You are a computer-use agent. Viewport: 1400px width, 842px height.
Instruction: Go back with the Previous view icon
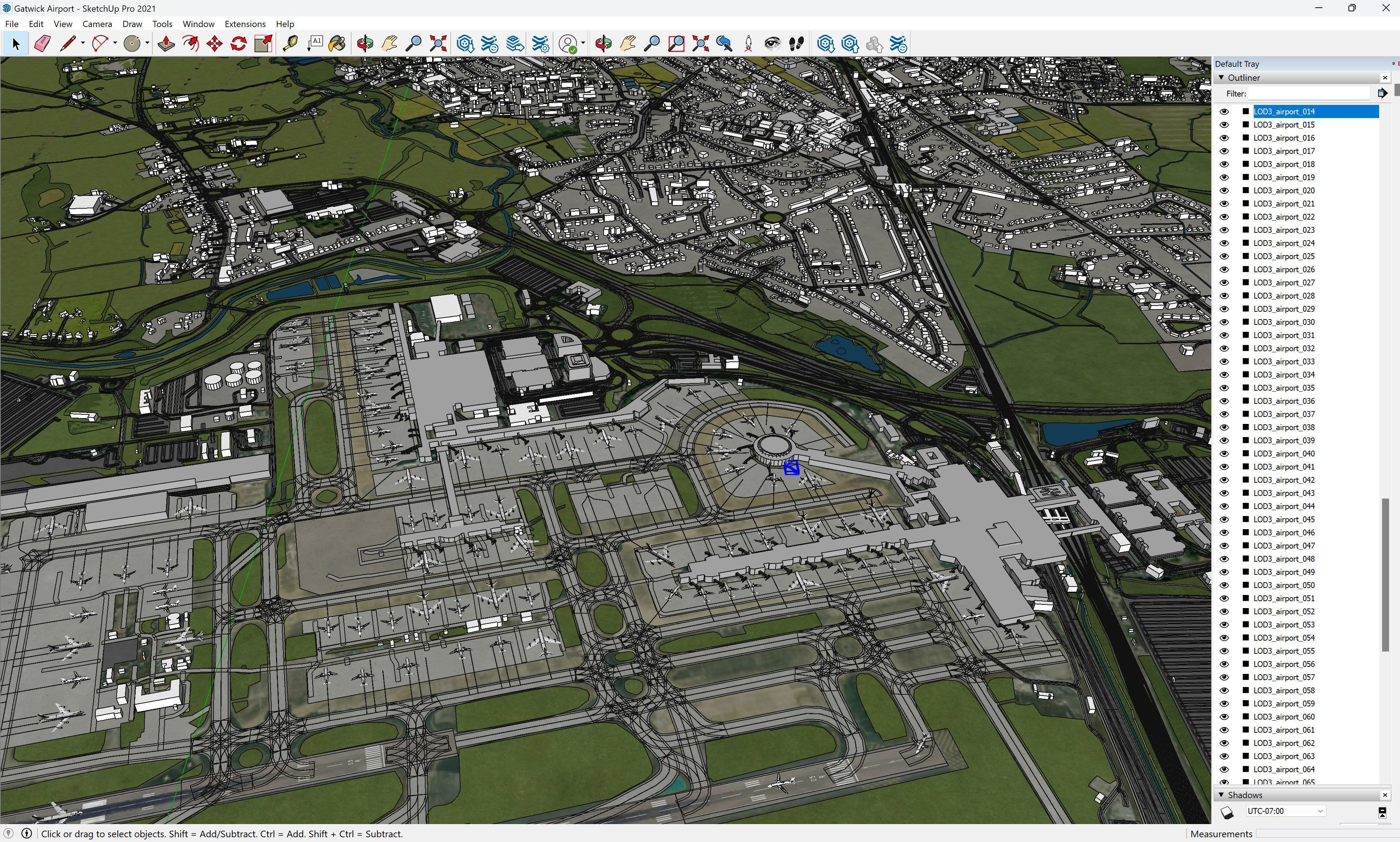(724, 44)
